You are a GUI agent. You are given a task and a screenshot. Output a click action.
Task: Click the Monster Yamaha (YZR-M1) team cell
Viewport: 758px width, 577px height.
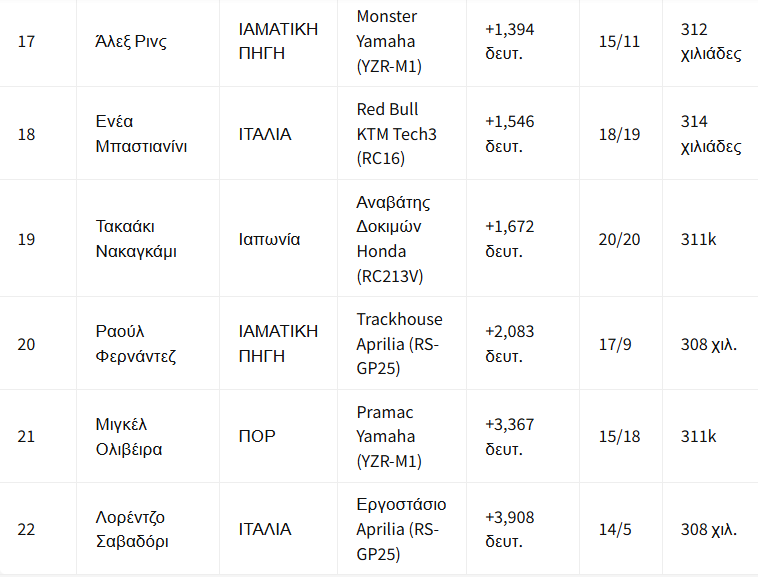click(x=402, y=42)
